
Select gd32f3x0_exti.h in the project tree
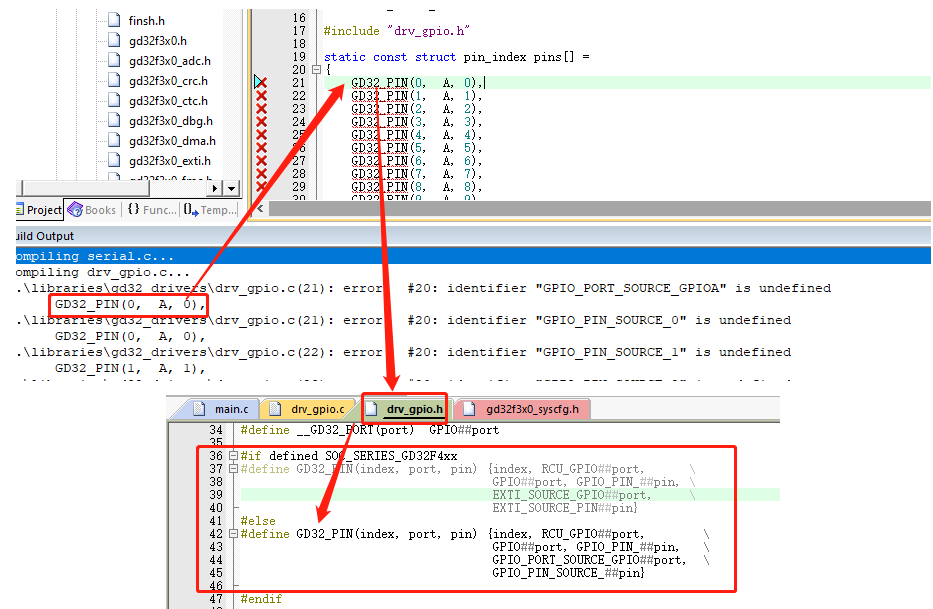[170, 161]
